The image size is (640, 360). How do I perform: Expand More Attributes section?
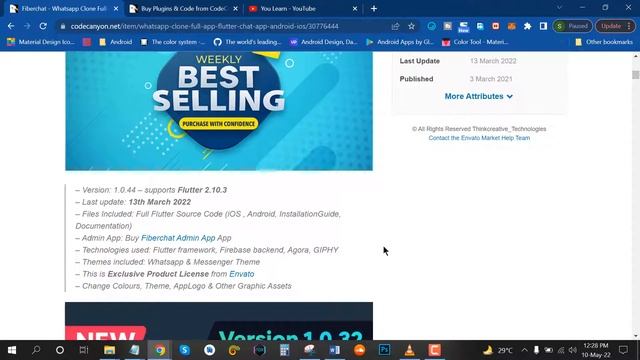click(x=478, y=96)
